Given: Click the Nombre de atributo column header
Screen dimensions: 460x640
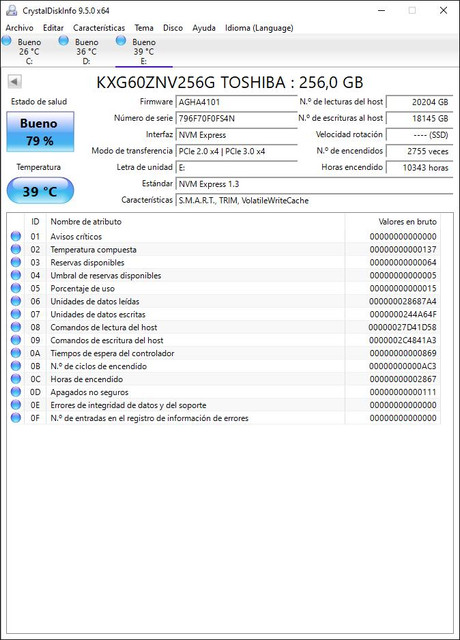Looking at the screenshot, I should tap(196, 222).
